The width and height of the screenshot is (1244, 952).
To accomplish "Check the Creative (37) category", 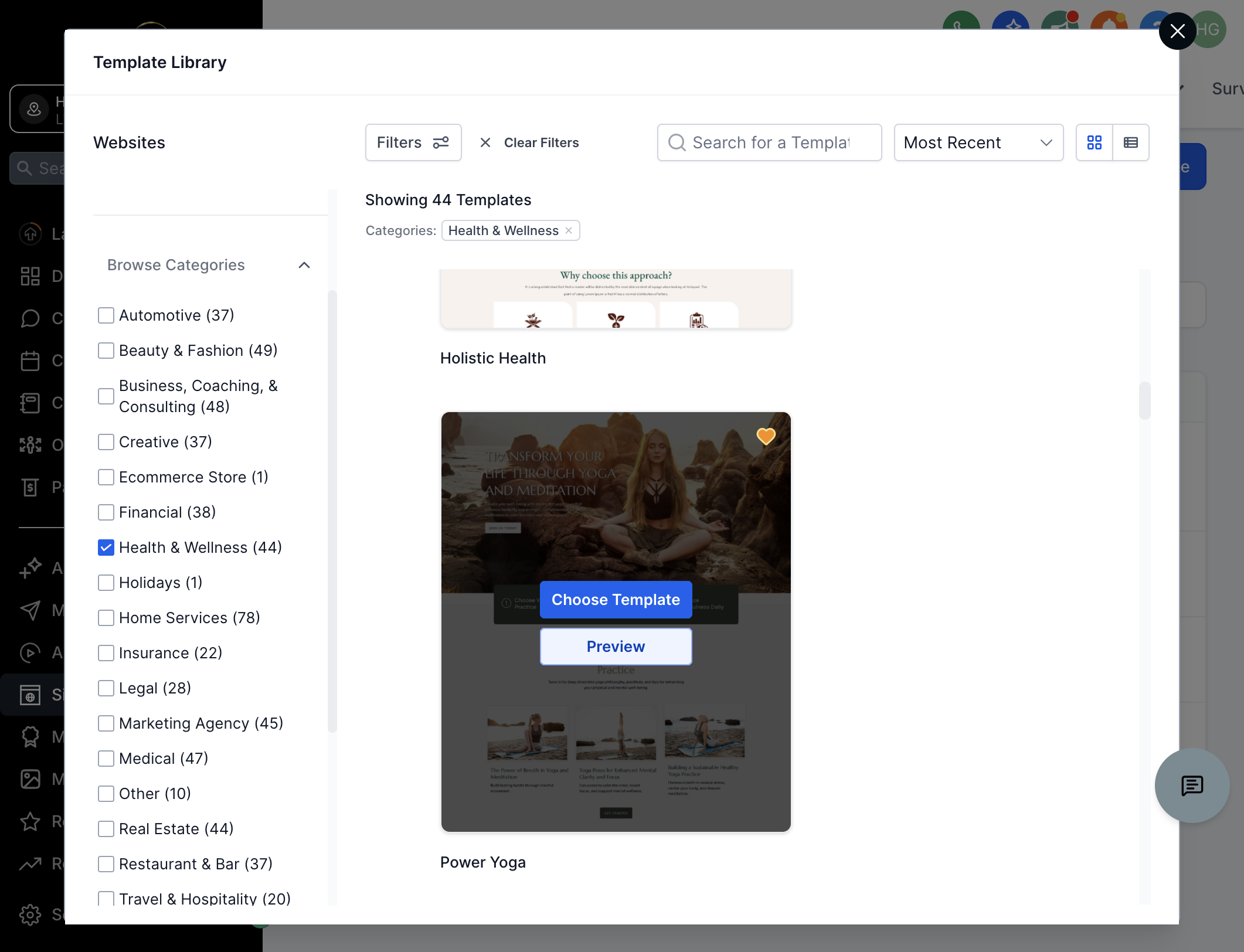I will tap(106, 442).
